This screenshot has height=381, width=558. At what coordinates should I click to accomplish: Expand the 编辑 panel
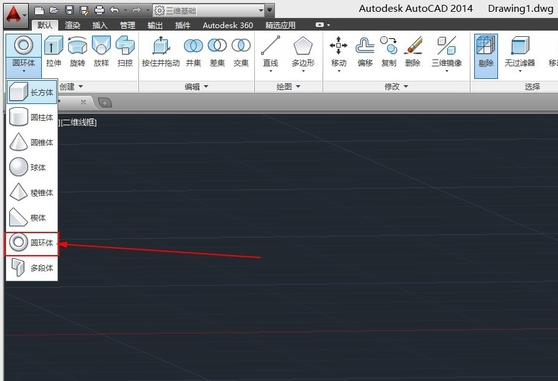pos(196,86)
